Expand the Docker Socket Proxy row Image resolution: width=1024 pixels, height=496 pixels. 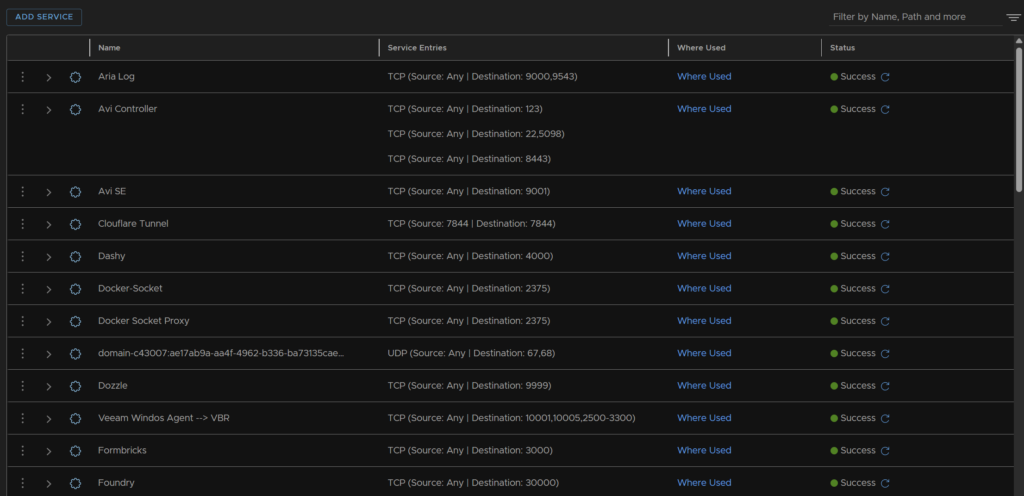(48, 321)
